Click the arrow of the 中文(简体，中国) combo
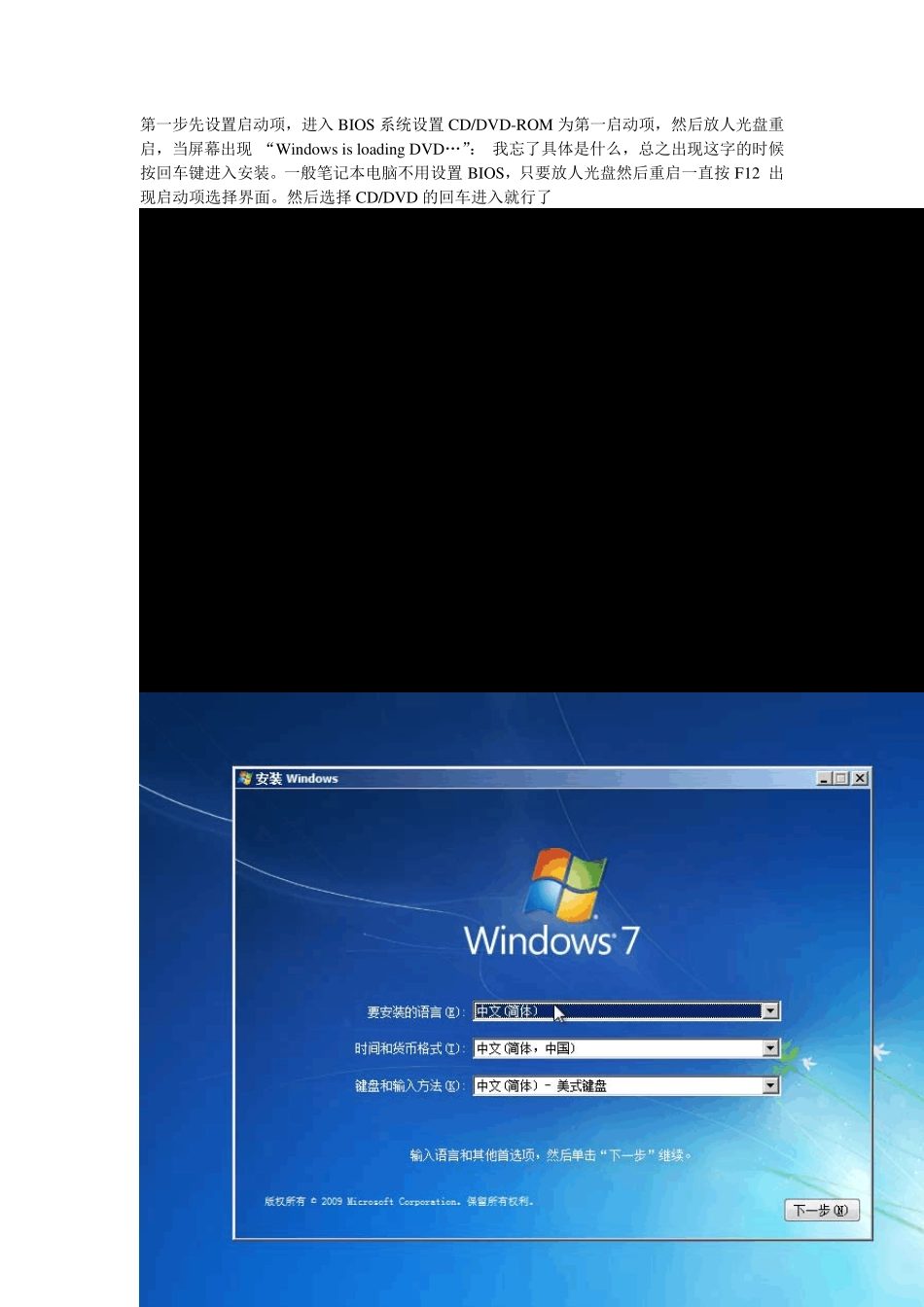 coord(770,1048)
